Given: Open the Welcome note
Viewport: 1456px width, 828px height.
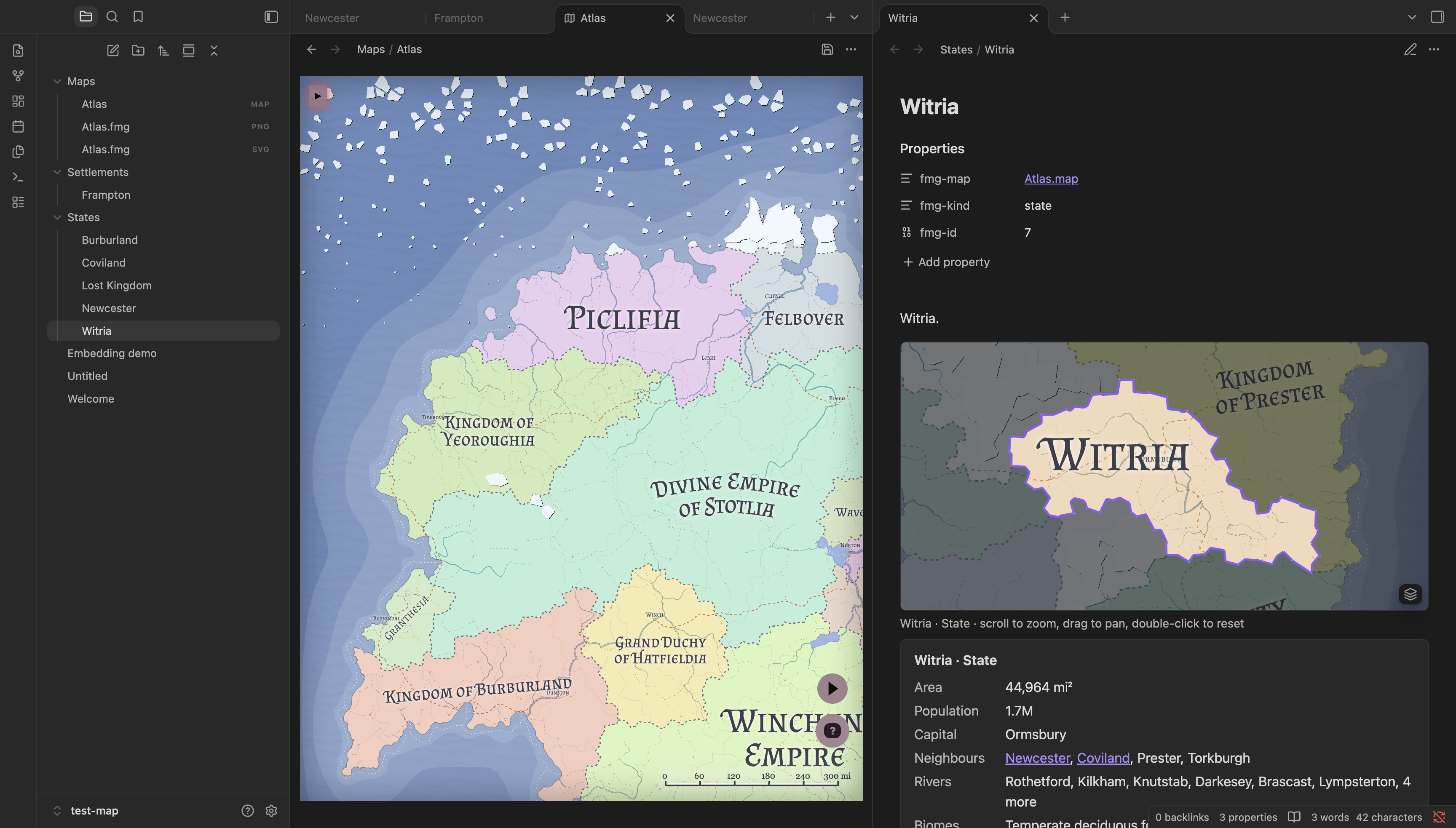Looking at the screenshot, I should 163,399.
